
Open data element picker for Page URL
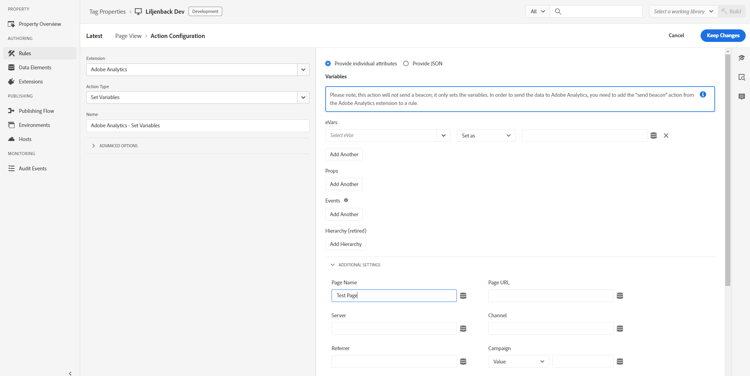[x=620, y=296]
